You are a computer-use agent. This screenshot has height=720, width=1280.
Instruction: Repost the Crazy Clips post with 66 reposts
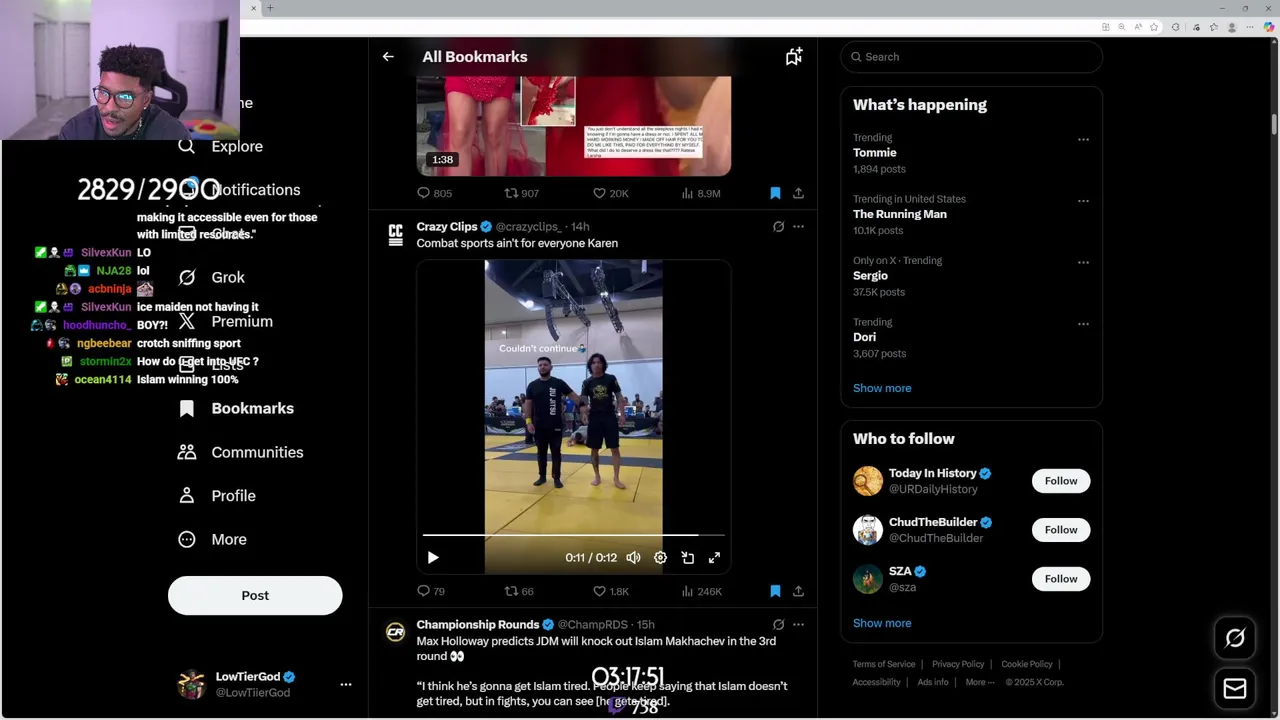[x=518, y=591]
